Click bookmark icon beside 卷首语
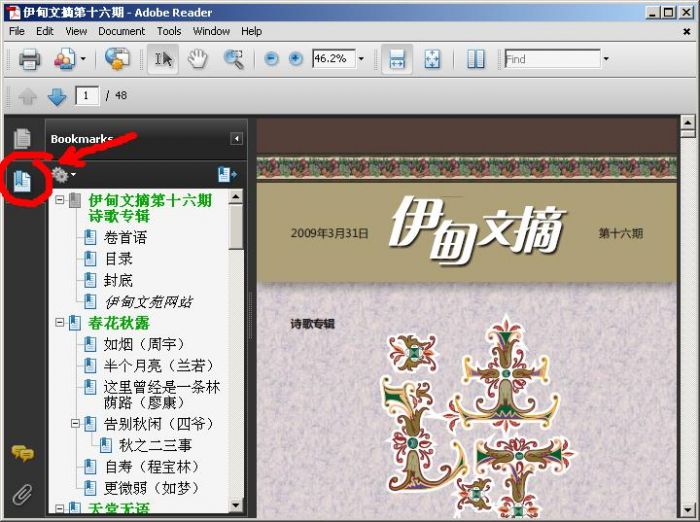 coord(90,238)
